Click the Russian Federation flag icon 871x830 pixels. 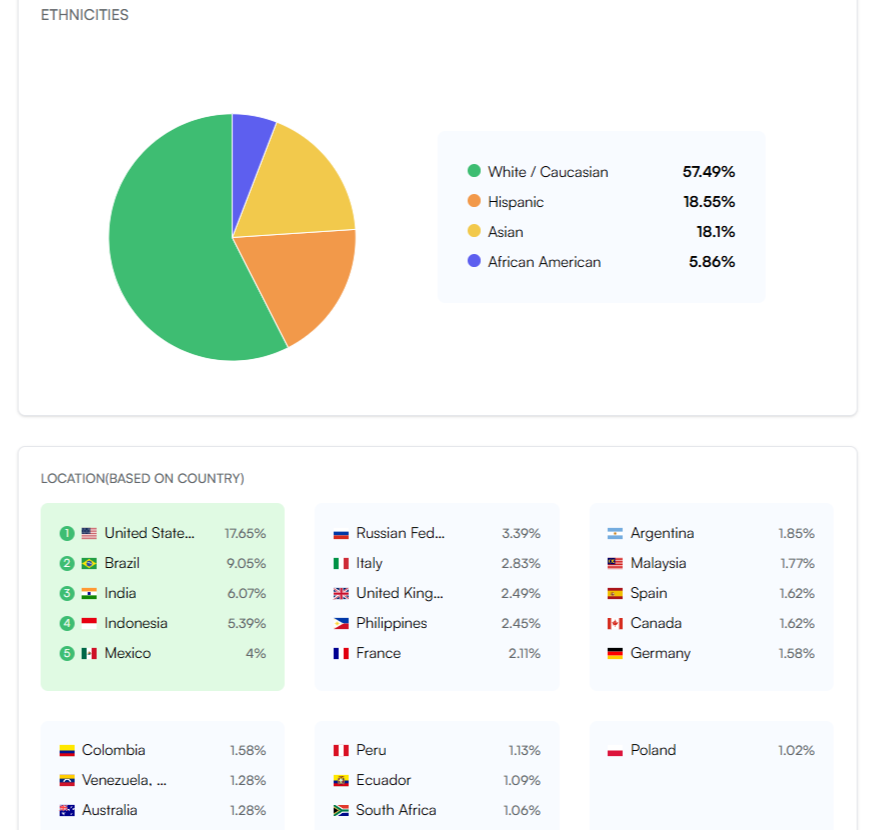click(341, 533)
